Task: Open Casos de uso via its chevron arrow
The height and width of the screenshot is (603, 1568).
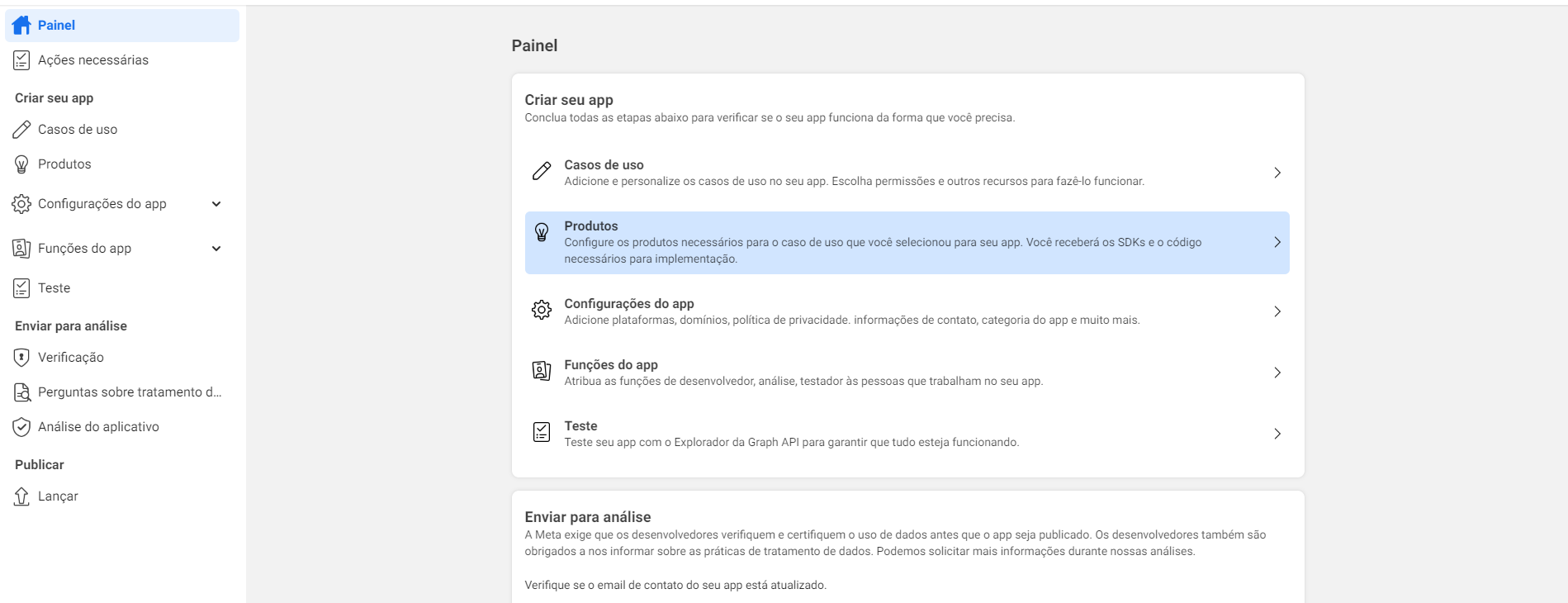Action: 1277,173
